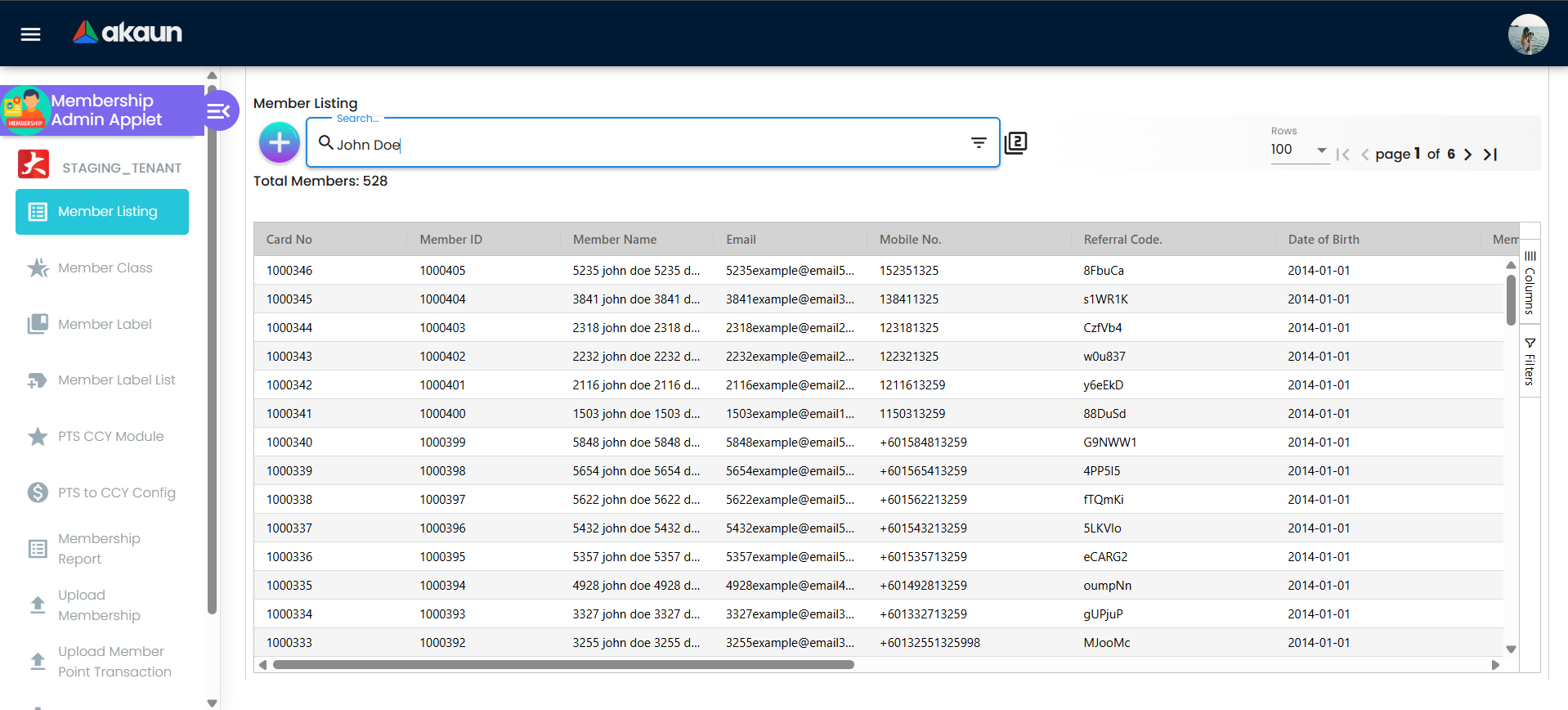The height and width of the screenshot is (710, 1568).
Task: Click the sidebar scroll down arrow
Action: pos(212,703)
